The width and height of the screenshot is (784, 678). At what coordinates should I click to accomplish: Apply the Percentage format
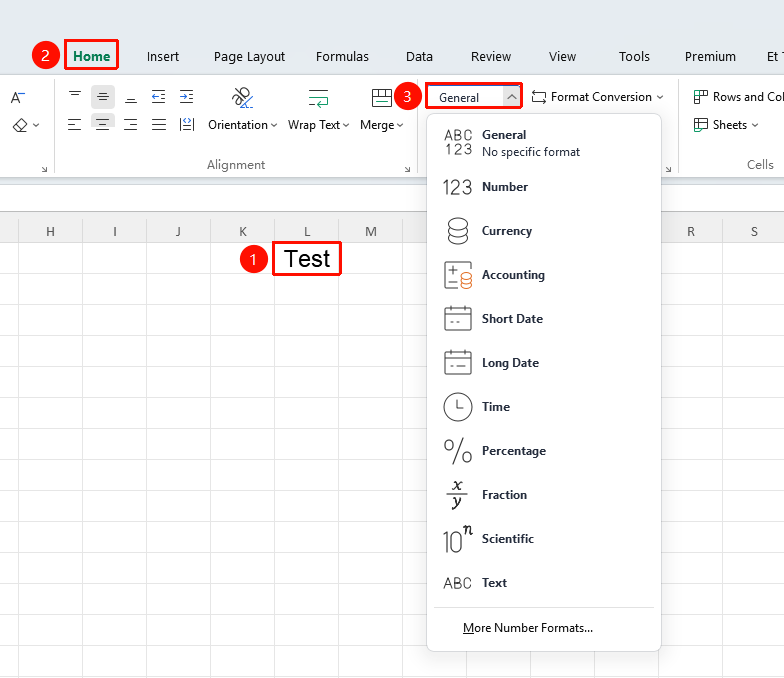coord(544,451)
